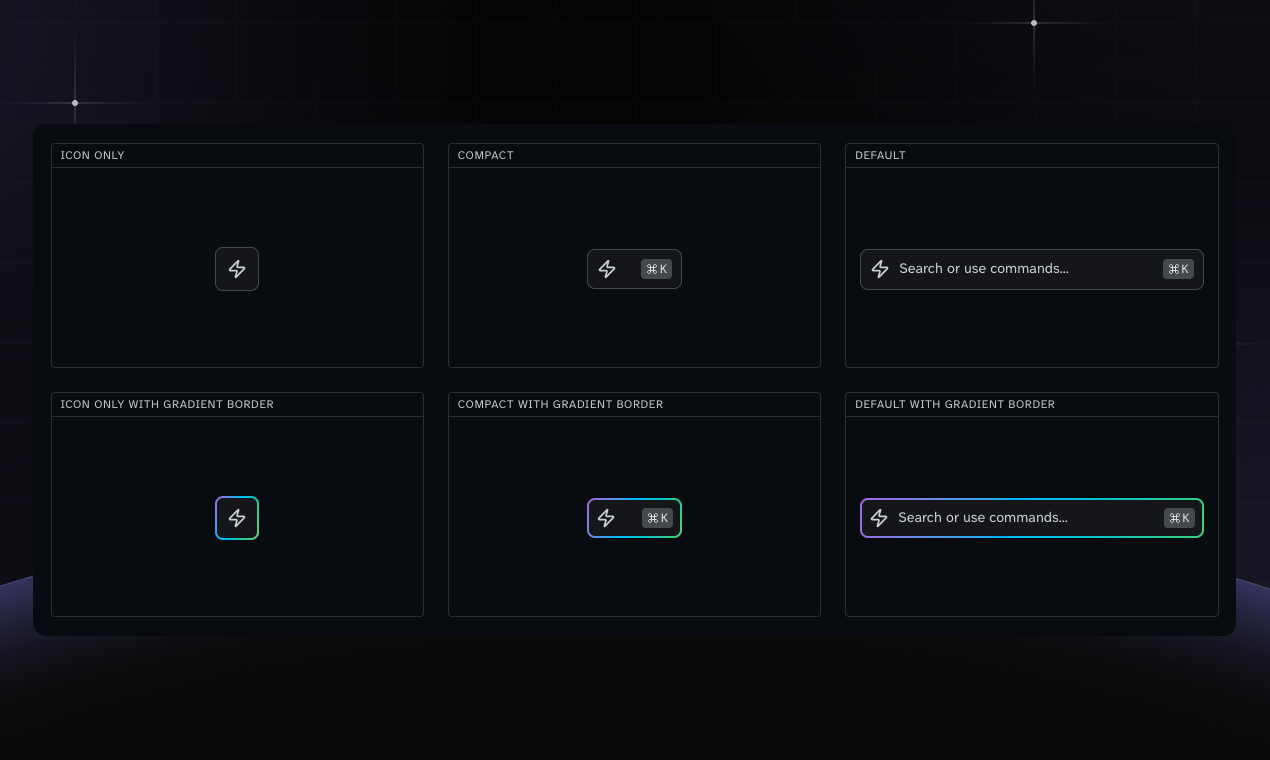
Task: Click the lightning icon in the gradient default search bar
Action: [x=880, y=517]
